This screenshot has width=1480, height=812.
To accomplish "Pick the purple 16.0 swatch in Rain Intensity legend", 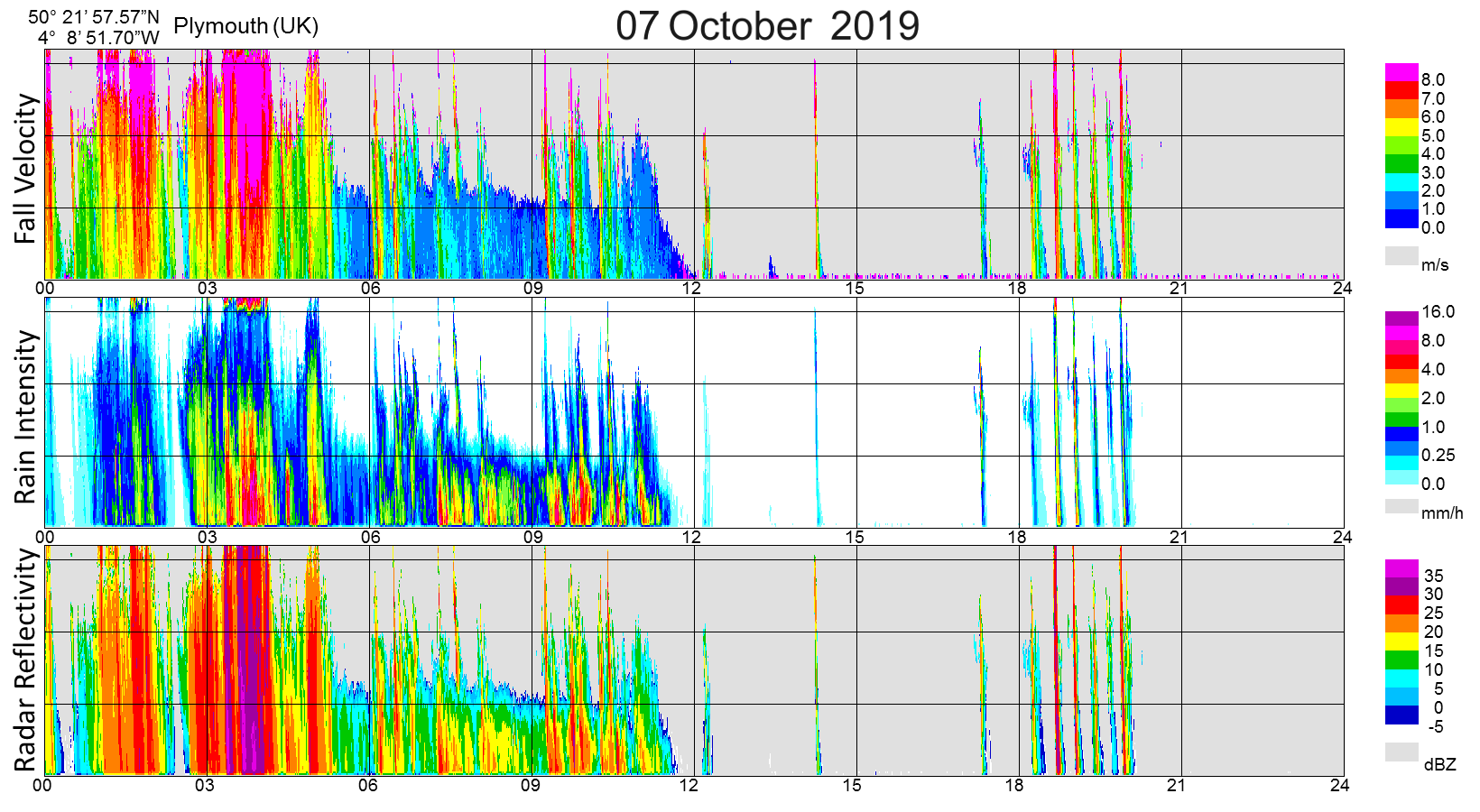I will (x=1401, y=318).
